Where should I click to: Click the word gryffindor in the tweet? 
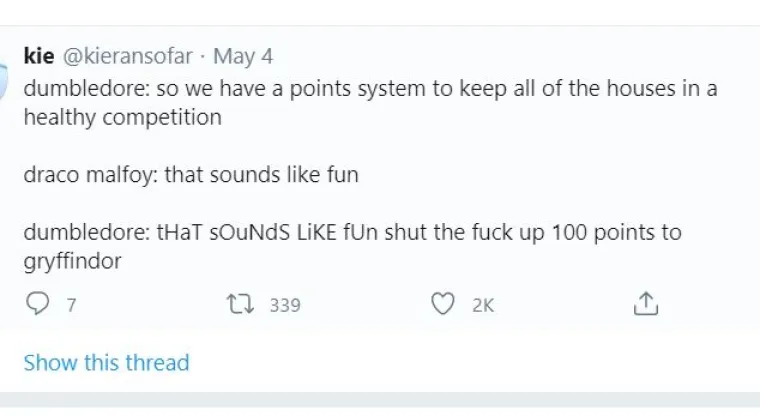click(x=76, y=262)
